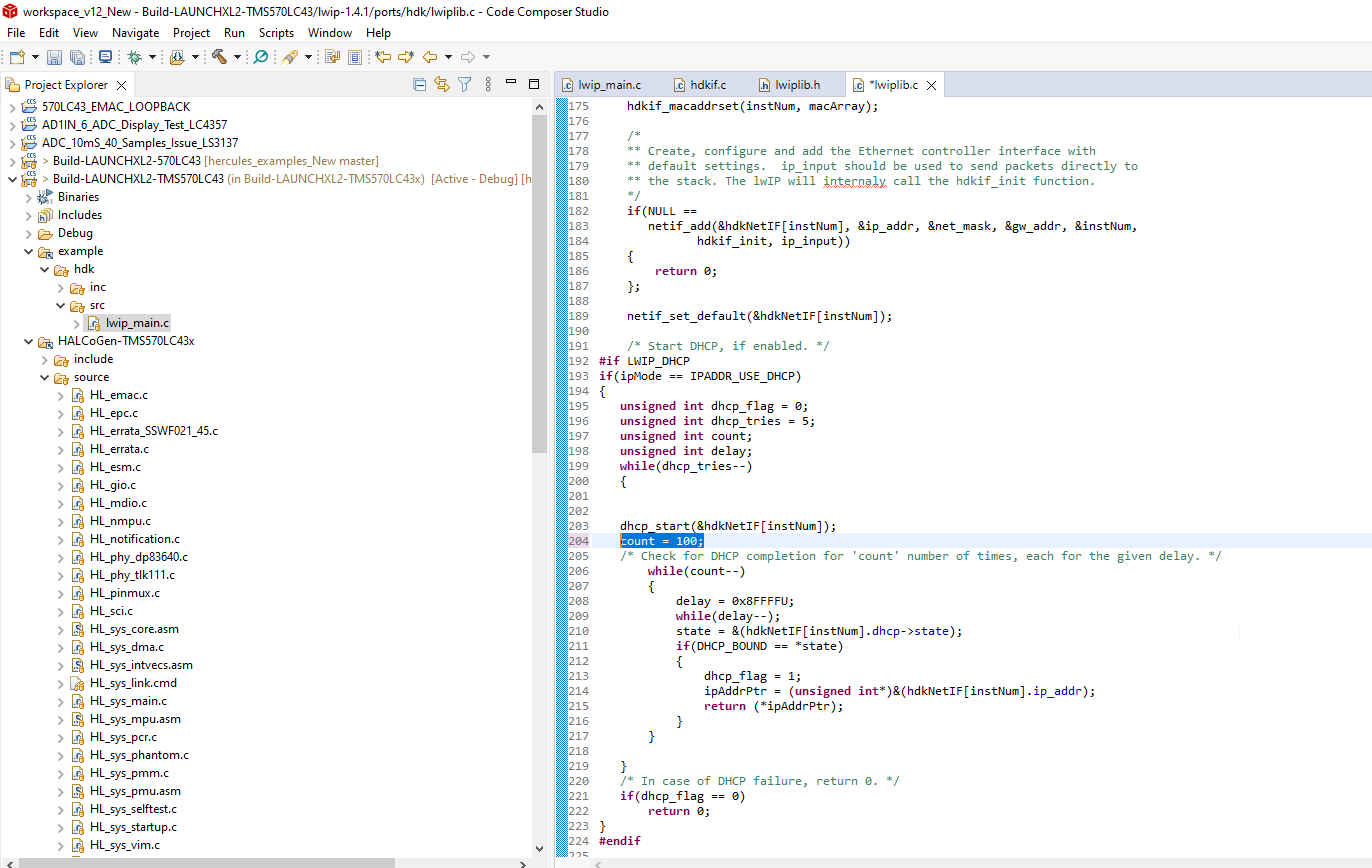1372x868 pixels.
Task: Select HL_sys_startup.c file
Action: (x=133, y=827)
